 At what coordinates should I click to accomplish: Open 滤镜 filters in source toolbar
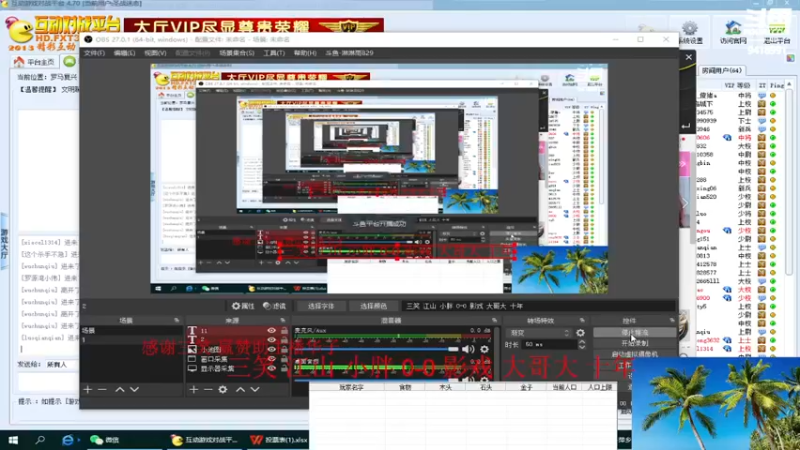[x=274, y=306]
